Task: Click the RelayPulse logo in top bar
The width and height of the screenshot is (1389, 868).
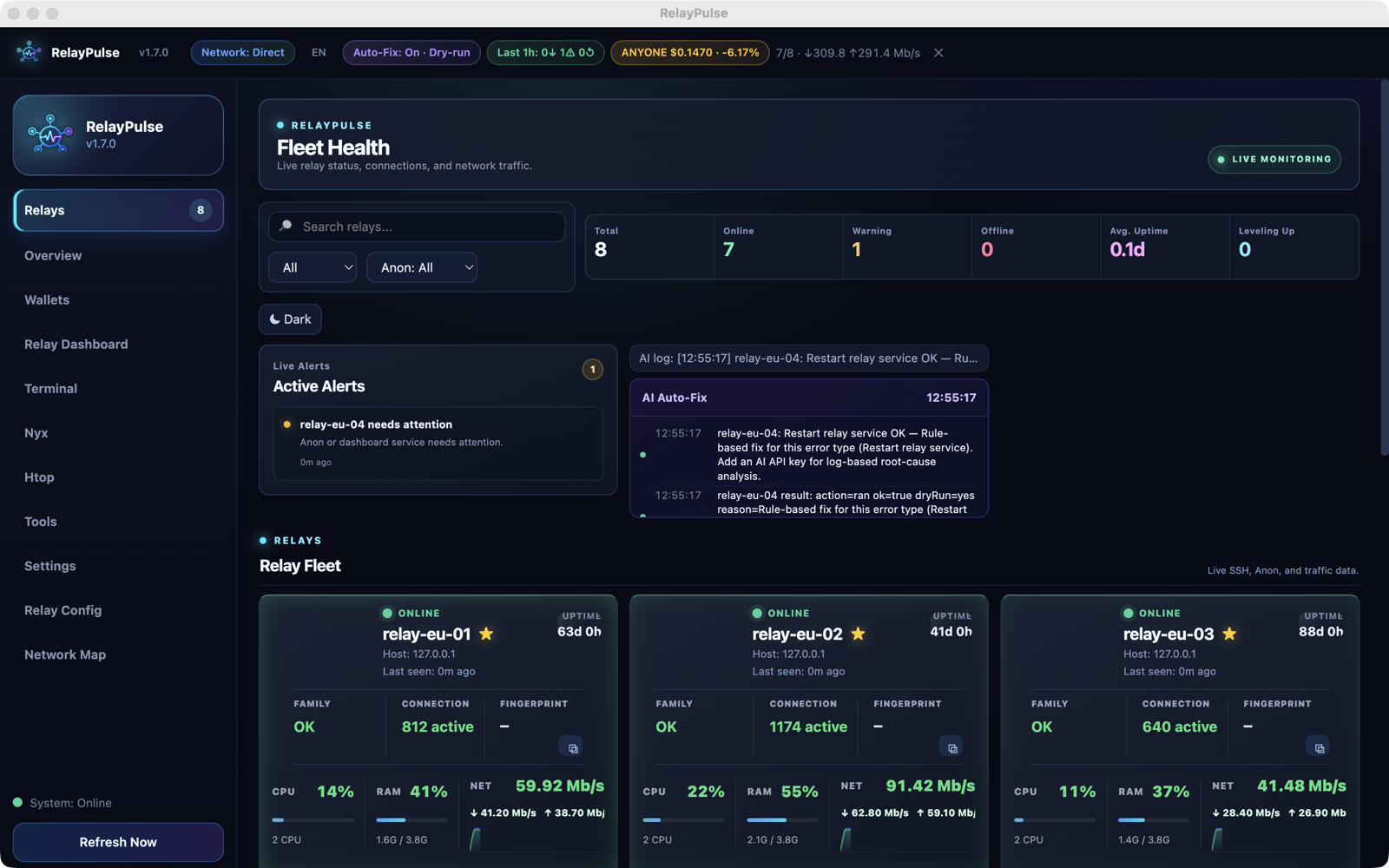Action: click(x=29, y=52)
